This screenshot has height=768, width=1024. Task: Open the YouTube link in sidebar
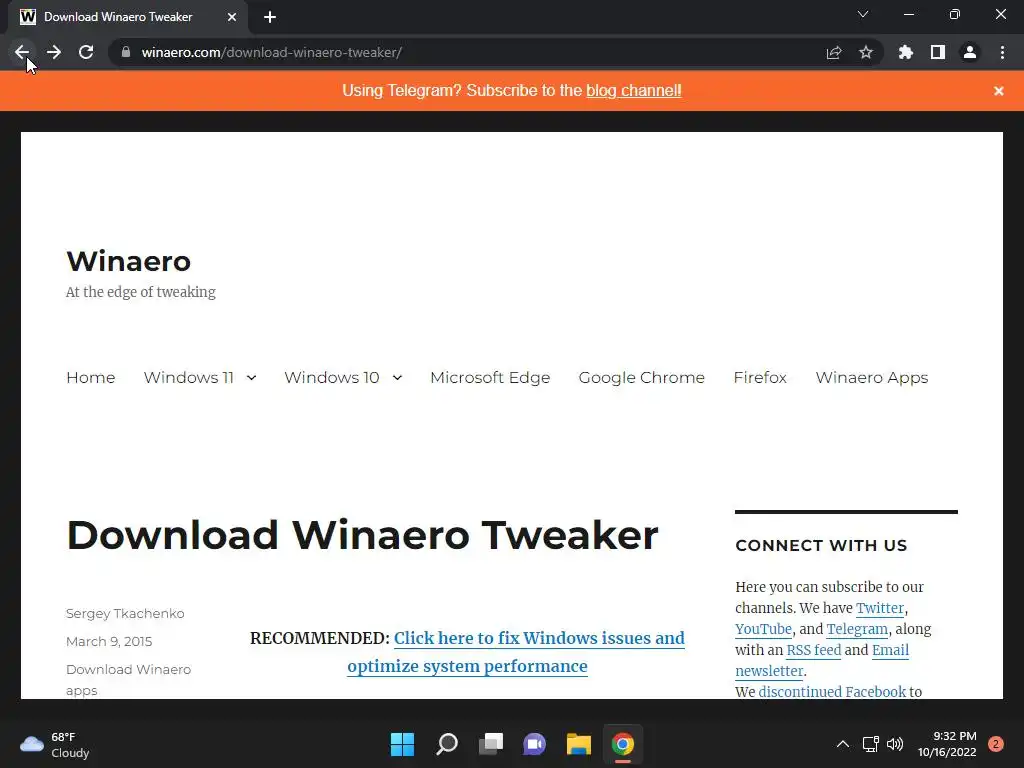(763, 629)
